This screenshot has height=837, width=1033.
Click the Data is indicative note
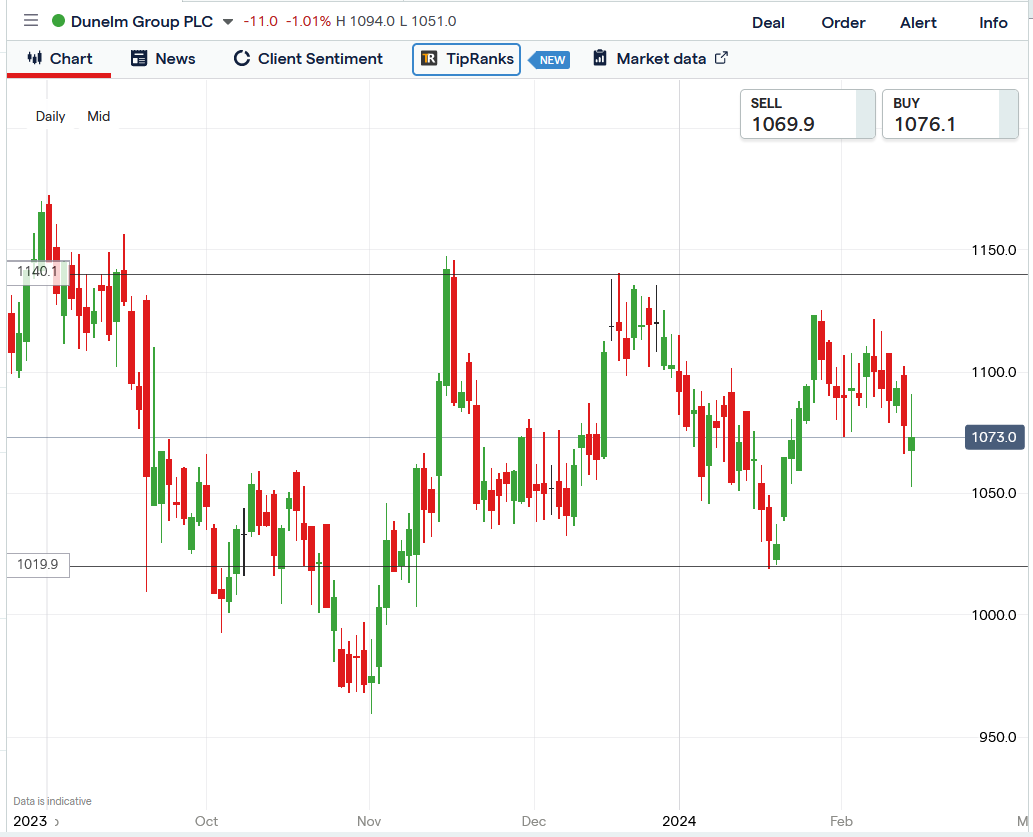(x=53, y=801)
